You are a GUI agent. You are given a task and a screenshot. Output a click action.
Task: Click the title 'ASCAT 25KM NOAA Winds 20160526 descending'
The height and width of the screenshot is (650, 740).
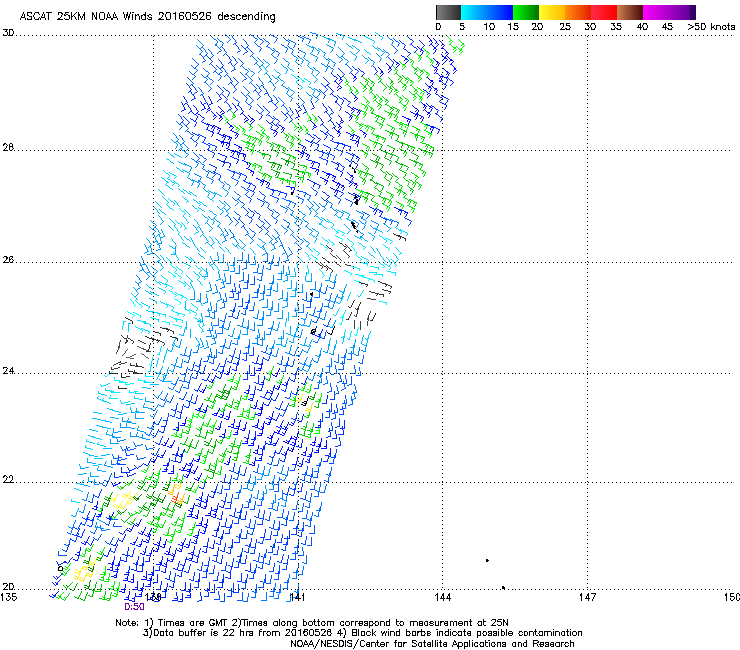coord(147,17)
